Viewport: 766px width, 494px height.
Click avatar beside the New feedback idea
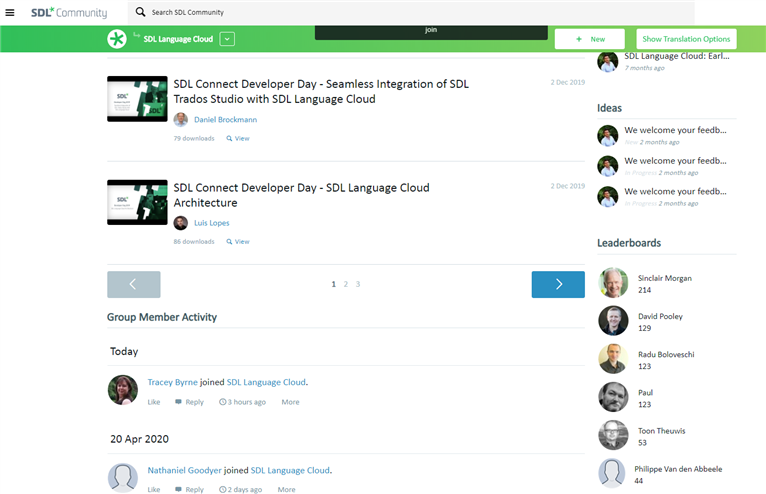[x=608, y=135]
